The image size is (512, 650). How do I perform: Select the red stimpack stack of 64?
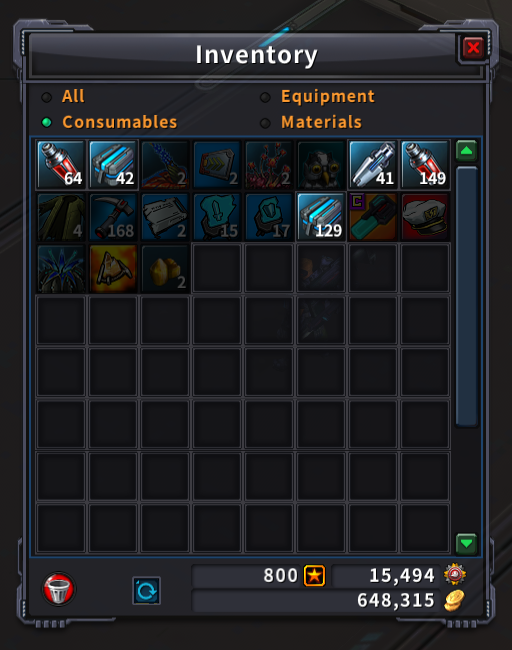point(61,165)
